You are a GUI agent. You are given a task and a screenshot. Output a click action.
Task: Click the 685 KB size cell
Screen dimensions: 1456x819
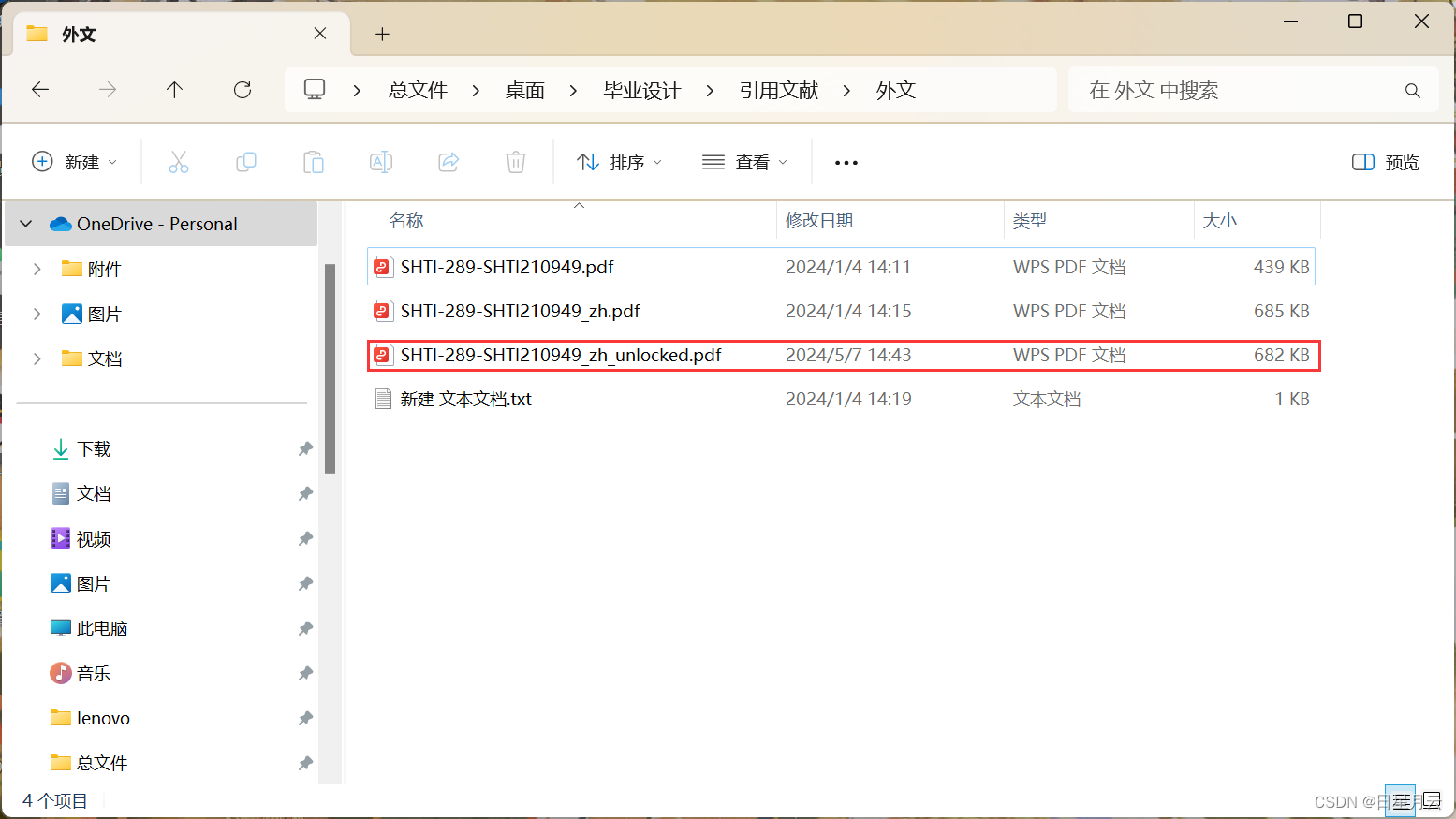pos(1281,311)
